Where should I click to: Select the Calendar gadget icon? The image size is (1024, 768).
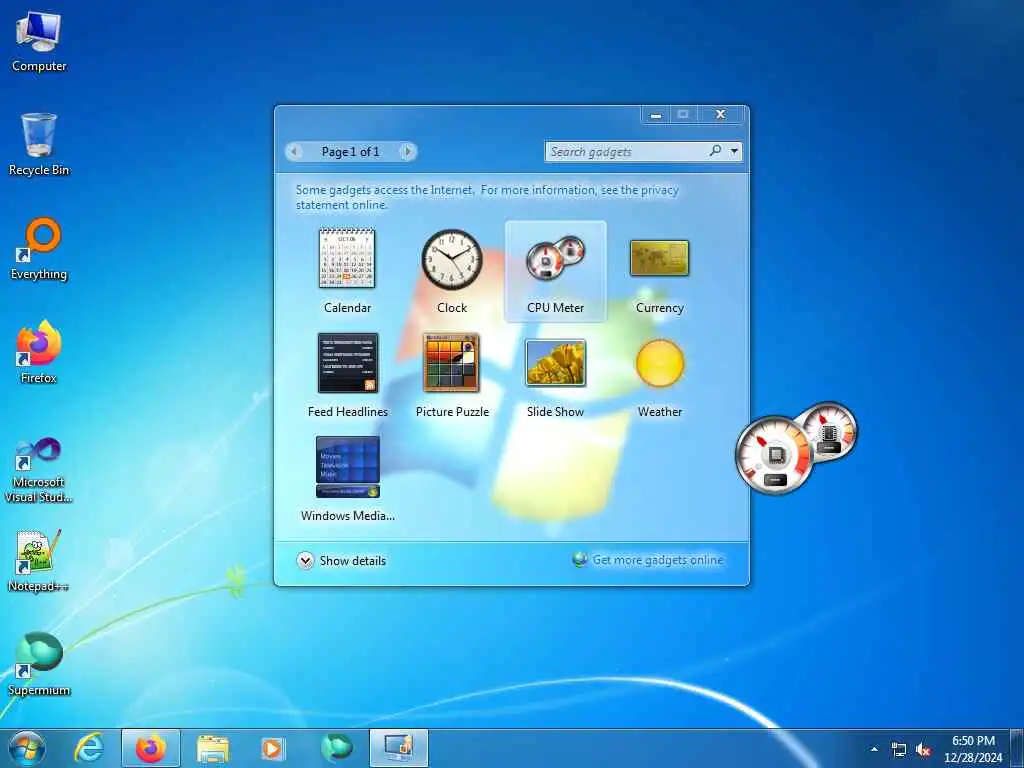347,258
